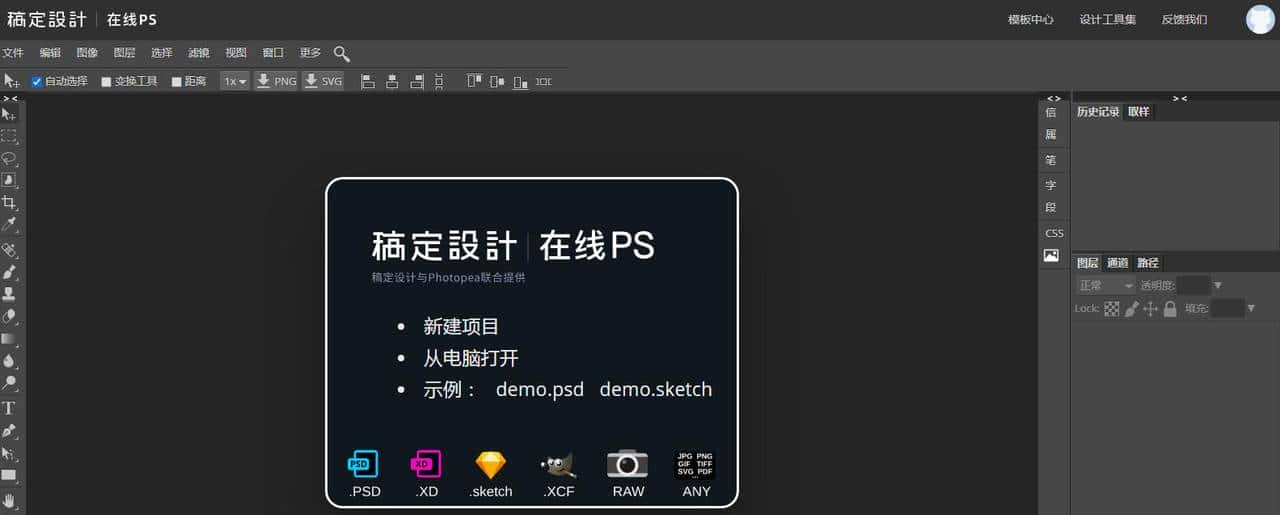Screen dimensions: 1280x515
Task: Open the demo.sketch example link
Action: pyautogui.click(x=656, y=389)
